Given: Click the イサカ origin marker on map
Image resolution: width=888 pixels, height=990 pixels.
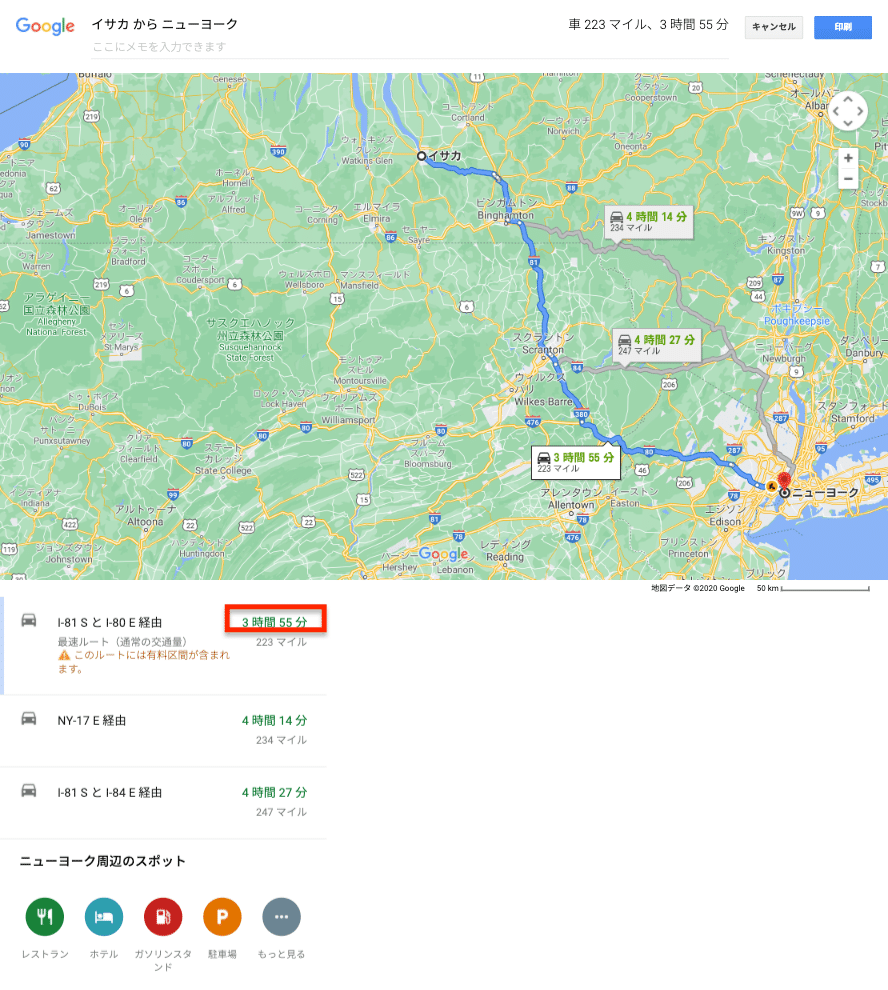Looking at the screenshot, I should point(421,156).
